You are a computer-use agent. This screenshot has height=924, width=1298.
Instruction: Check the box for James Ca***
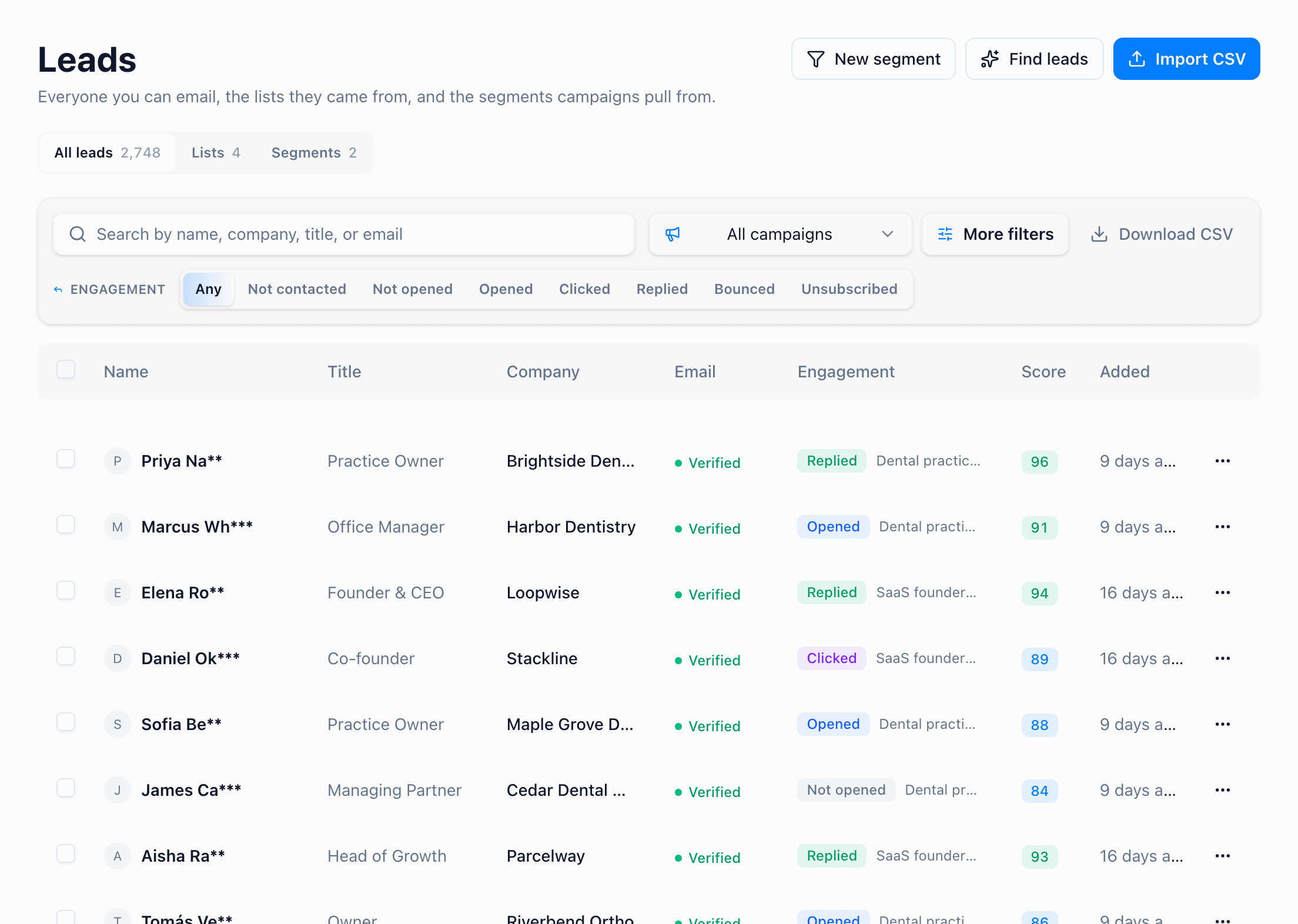(66, 788)
